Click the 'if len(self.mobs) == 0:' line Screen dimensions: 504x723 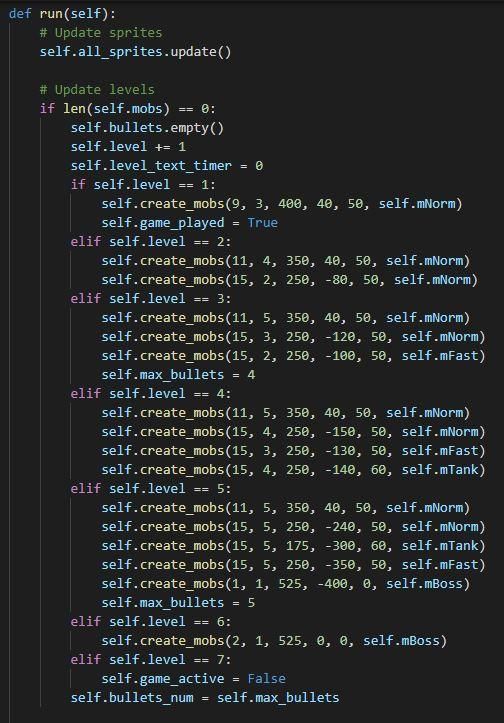[x=128, y=109]
